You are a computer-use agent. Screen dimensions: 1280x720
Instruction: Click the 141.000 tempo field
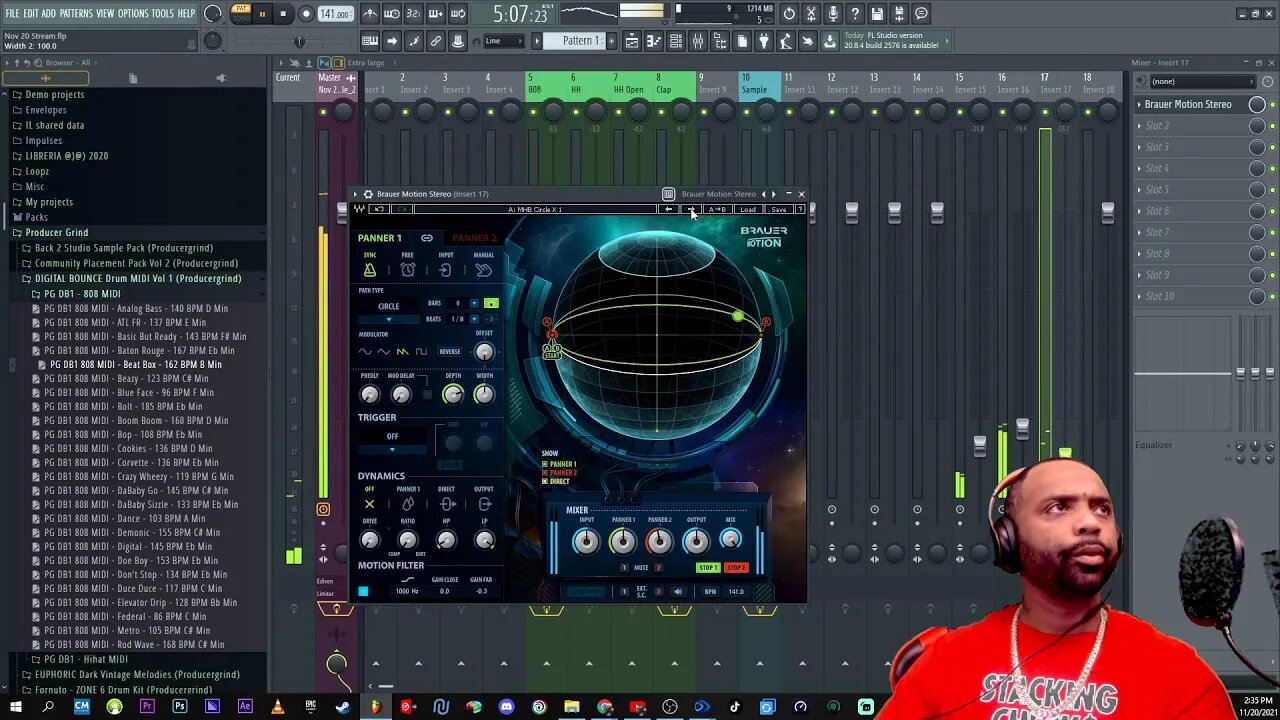[335, 14]
